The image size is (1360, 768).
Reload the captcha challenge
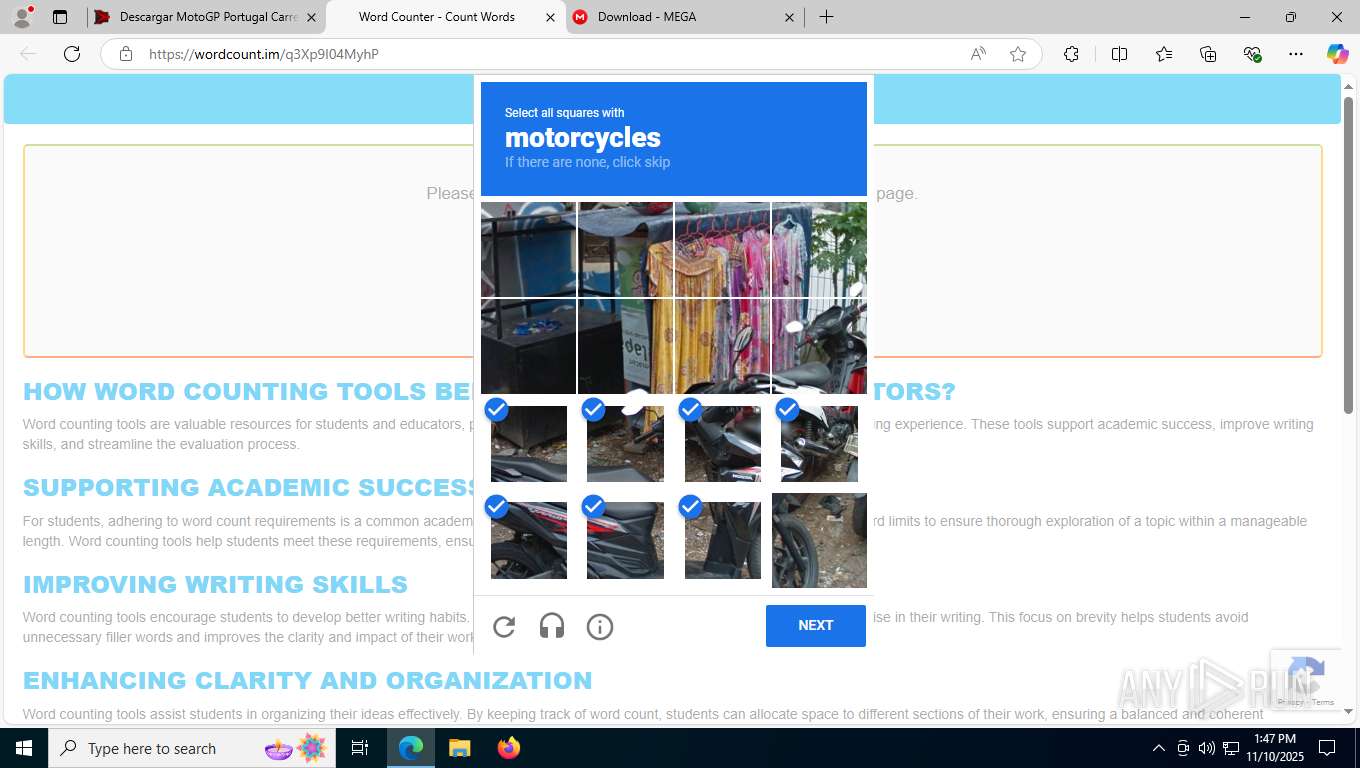[x=504, y=627]
